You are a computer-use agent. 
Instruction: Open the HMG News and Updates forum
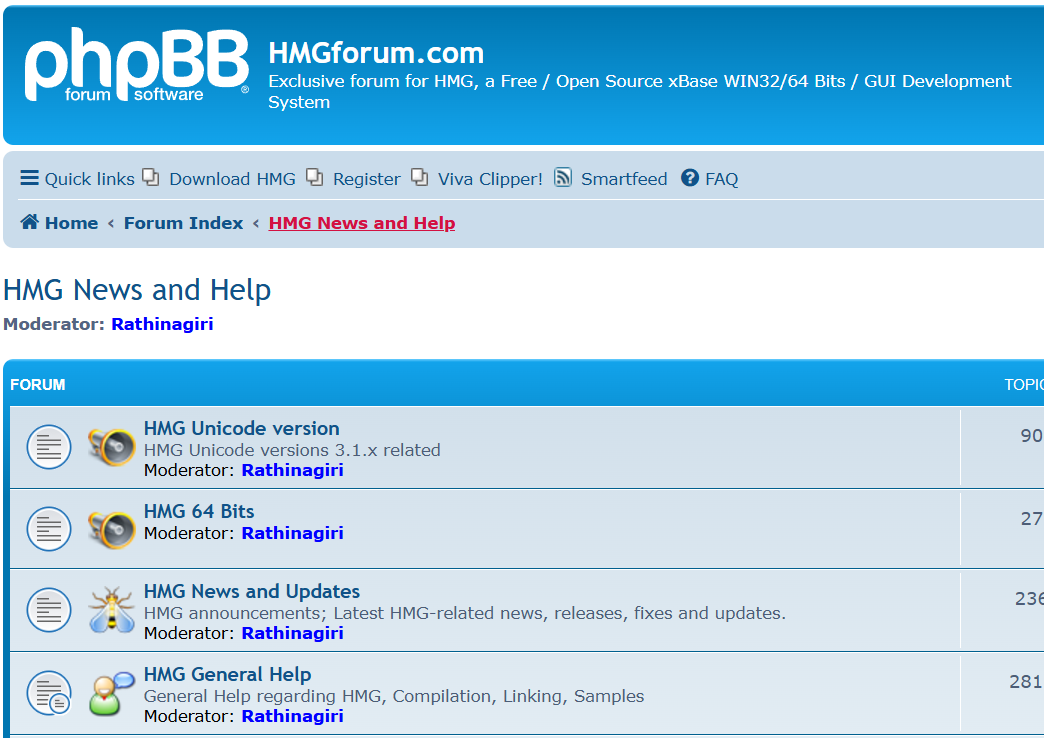pos(252,591)
